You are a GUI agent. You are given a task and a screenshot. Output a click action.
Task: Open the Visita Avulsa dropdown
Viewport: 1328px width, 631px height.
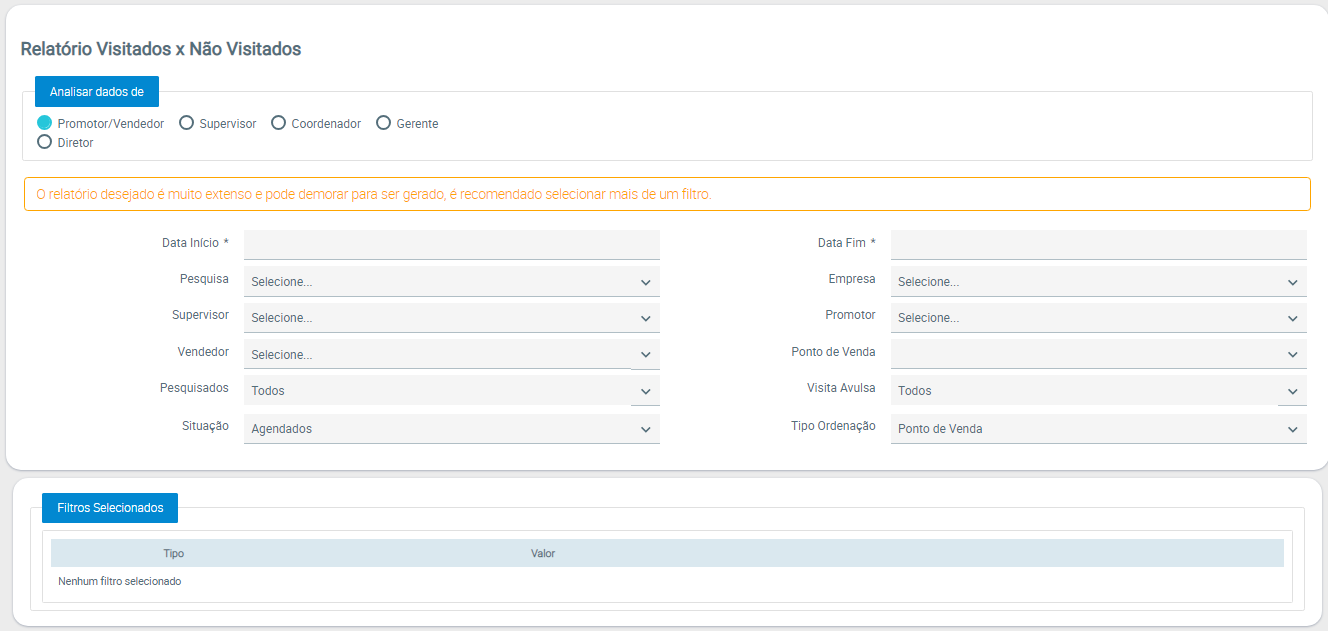[1098, 391]
